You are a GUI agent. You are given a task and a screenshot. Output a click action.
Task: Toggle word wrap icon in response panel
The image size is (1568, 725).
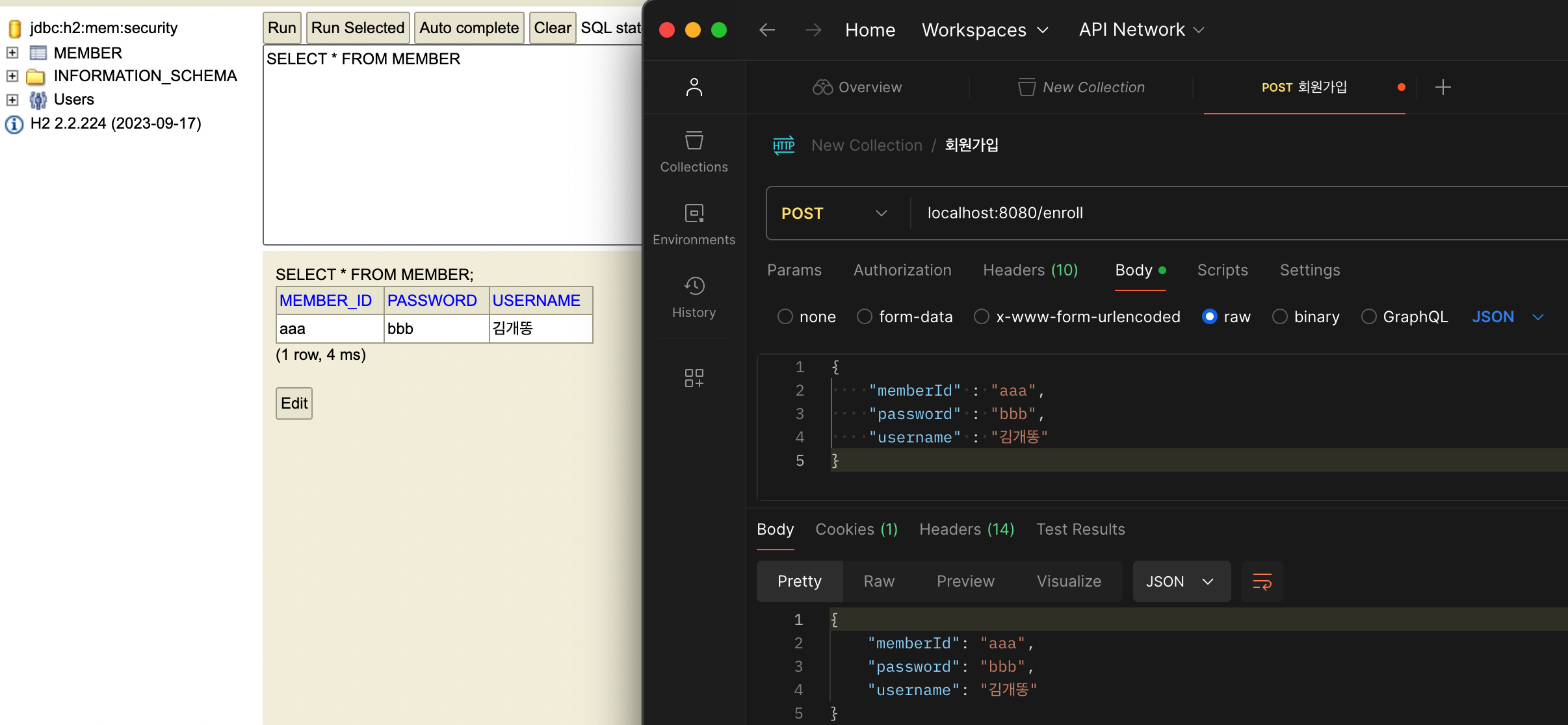(x=1262, y=581)
